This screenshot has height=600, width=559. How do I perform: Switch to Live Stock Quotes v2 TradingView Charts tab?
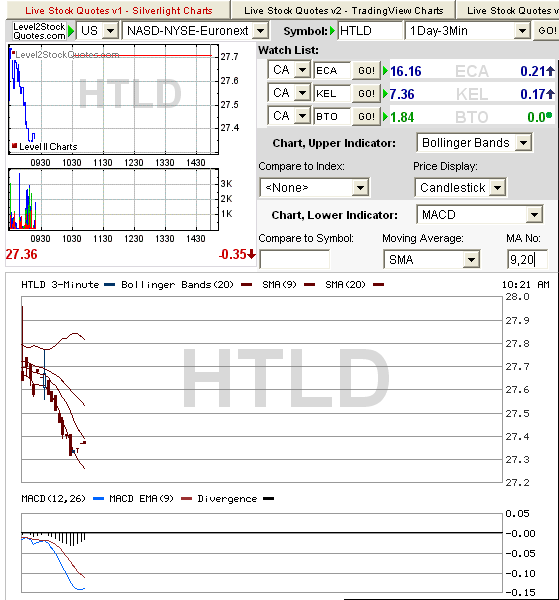point(343,10)
